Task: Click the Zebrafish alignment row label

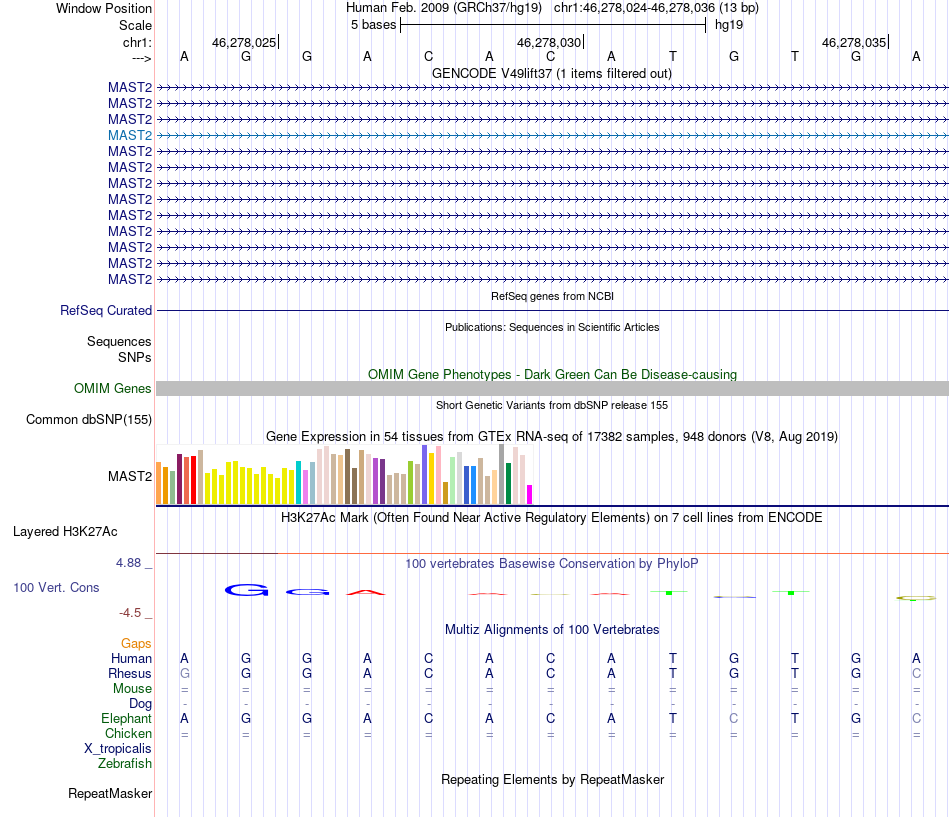Action: point(125,764)
